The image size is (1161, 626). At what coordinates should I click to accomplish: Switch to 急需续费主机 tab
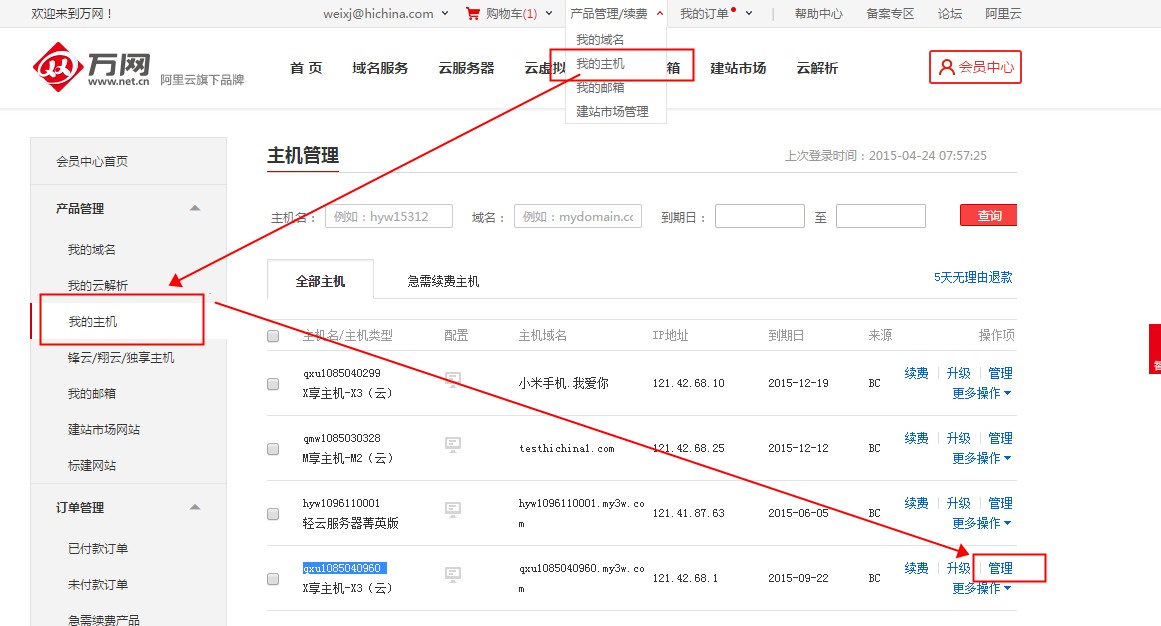tap(443, 281)
